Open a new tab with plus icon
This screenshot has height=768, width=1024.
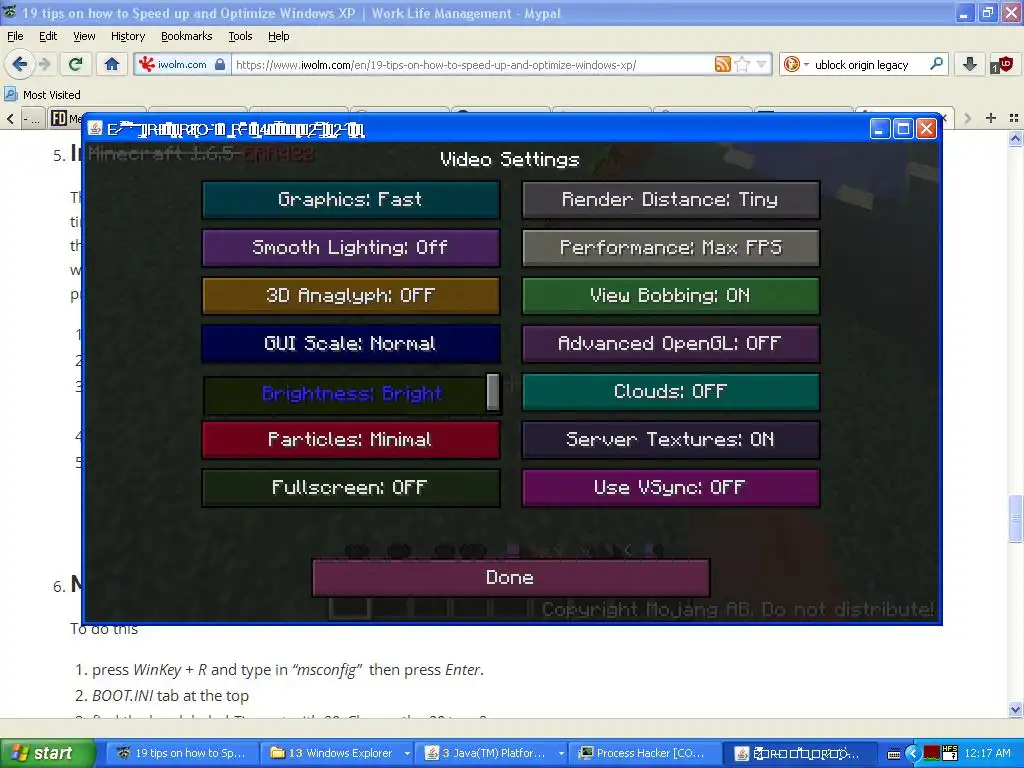click(x=991, y=118)
